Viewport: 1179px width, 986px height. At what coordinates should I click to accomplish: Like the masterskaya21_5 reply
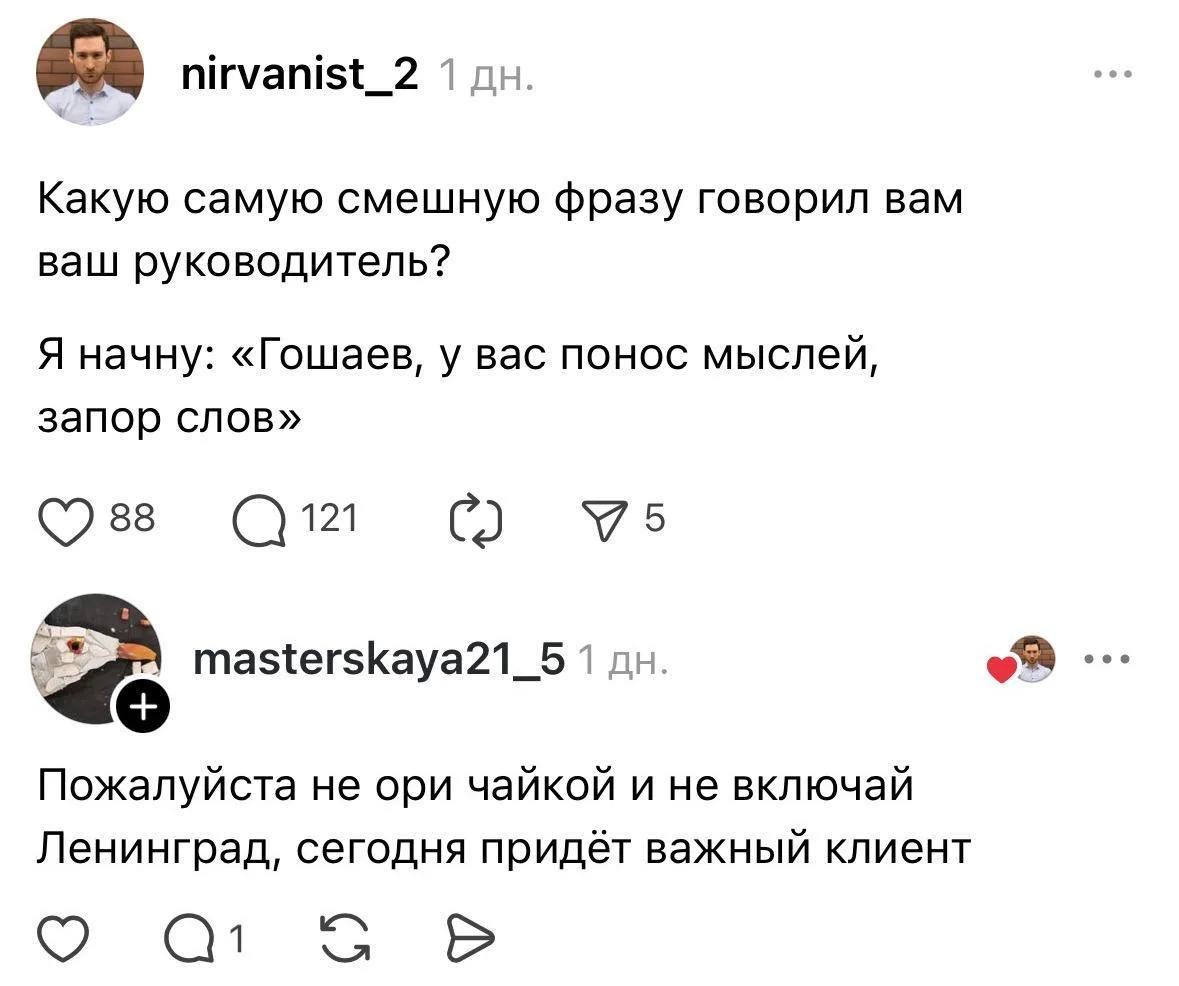tap(63, 940)
